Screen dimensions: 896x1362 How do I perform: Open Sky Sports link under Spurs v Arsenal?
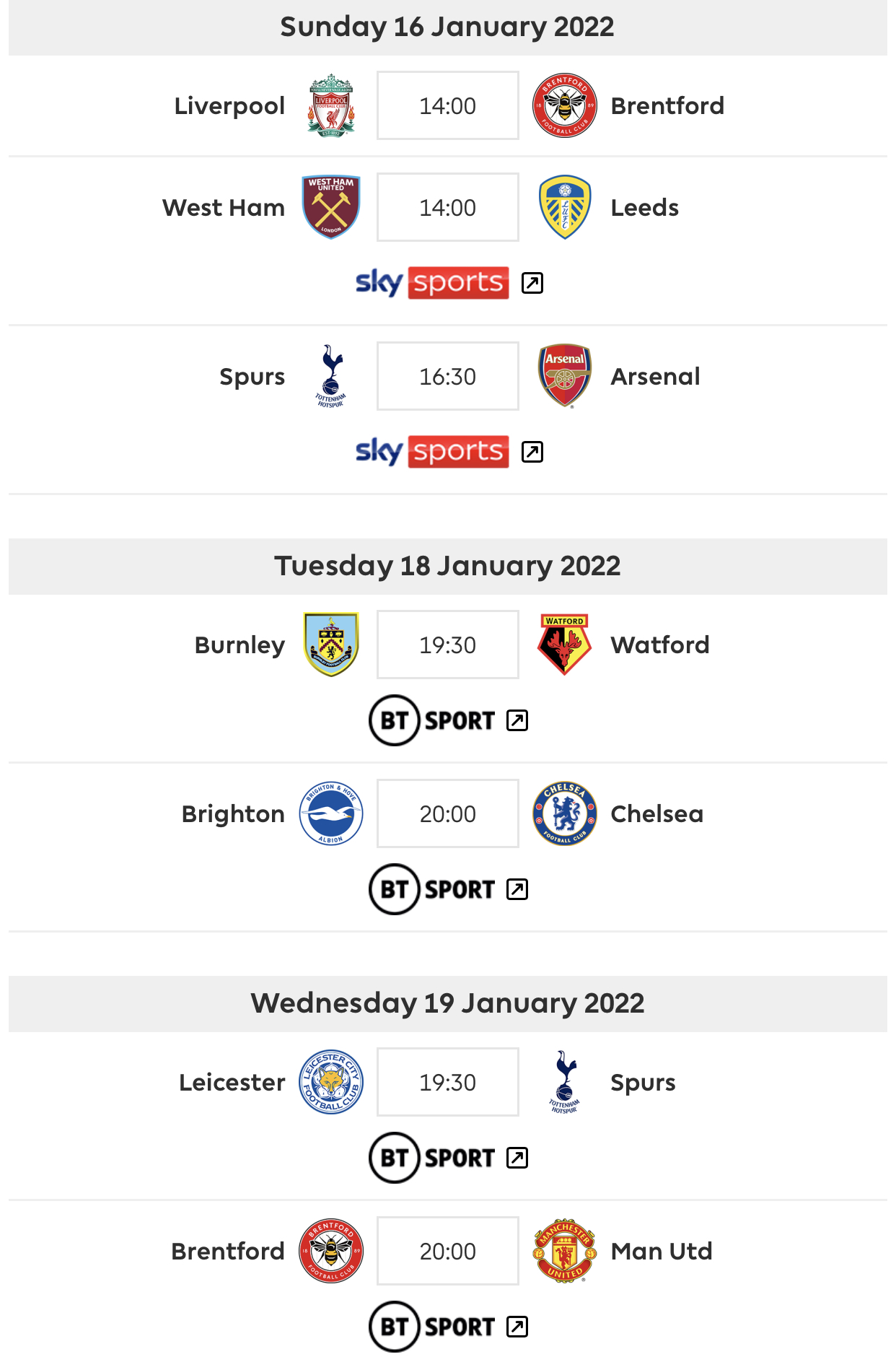click(433, 452)
